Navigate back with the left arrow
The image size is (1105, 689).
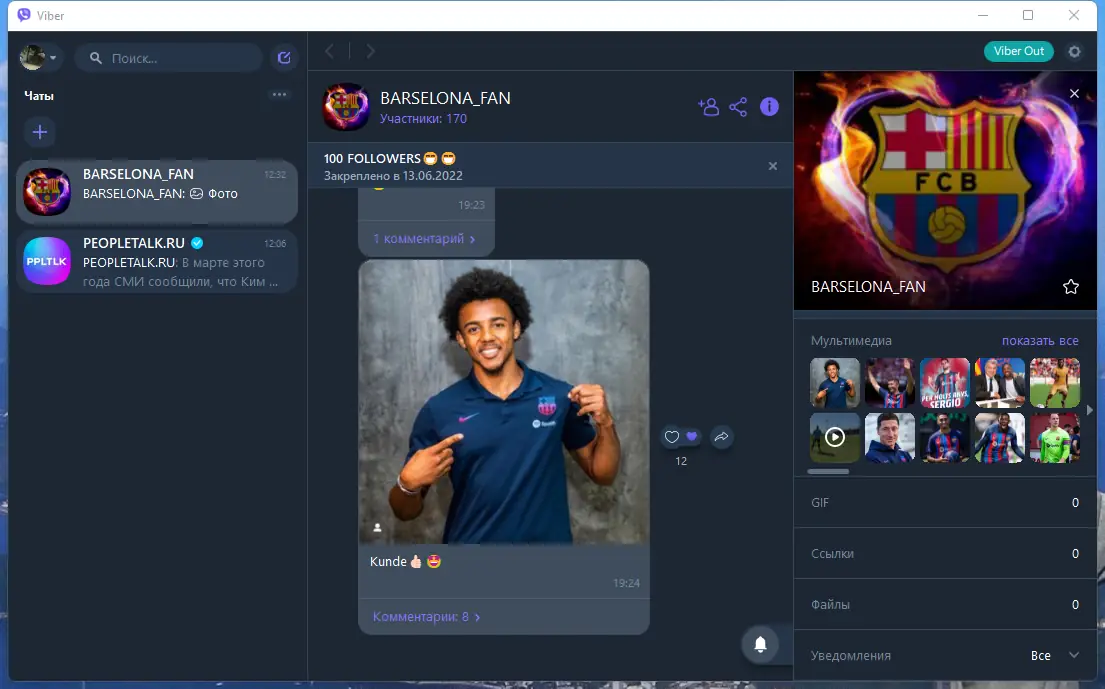pyautogui.click(x=329, y=50)
